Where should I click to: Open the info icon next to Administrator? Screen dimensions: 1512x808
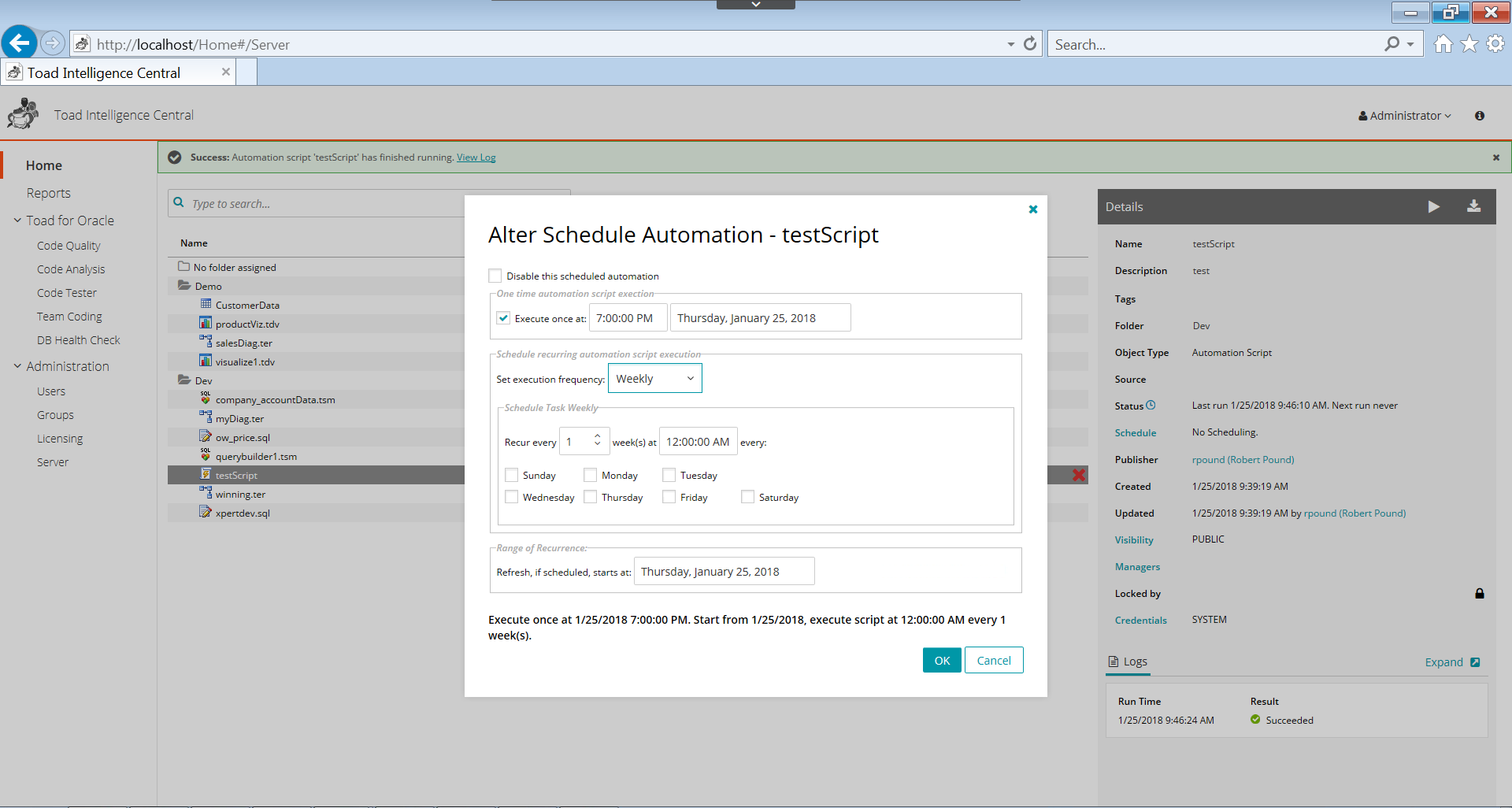point(1480,116)
